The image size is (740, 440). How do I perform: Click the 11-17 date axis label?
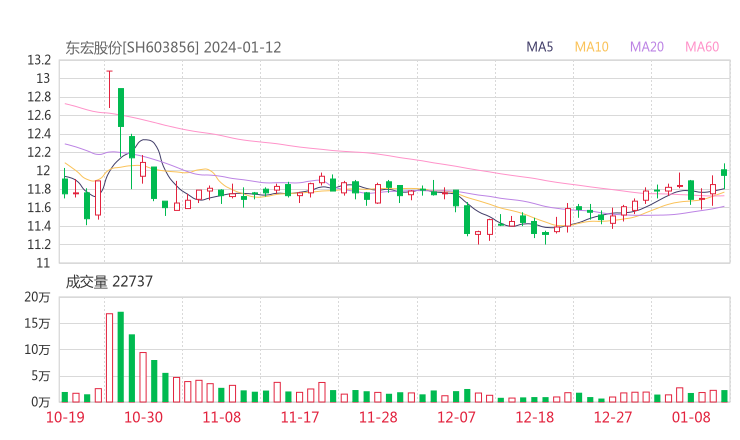point(300,417)
